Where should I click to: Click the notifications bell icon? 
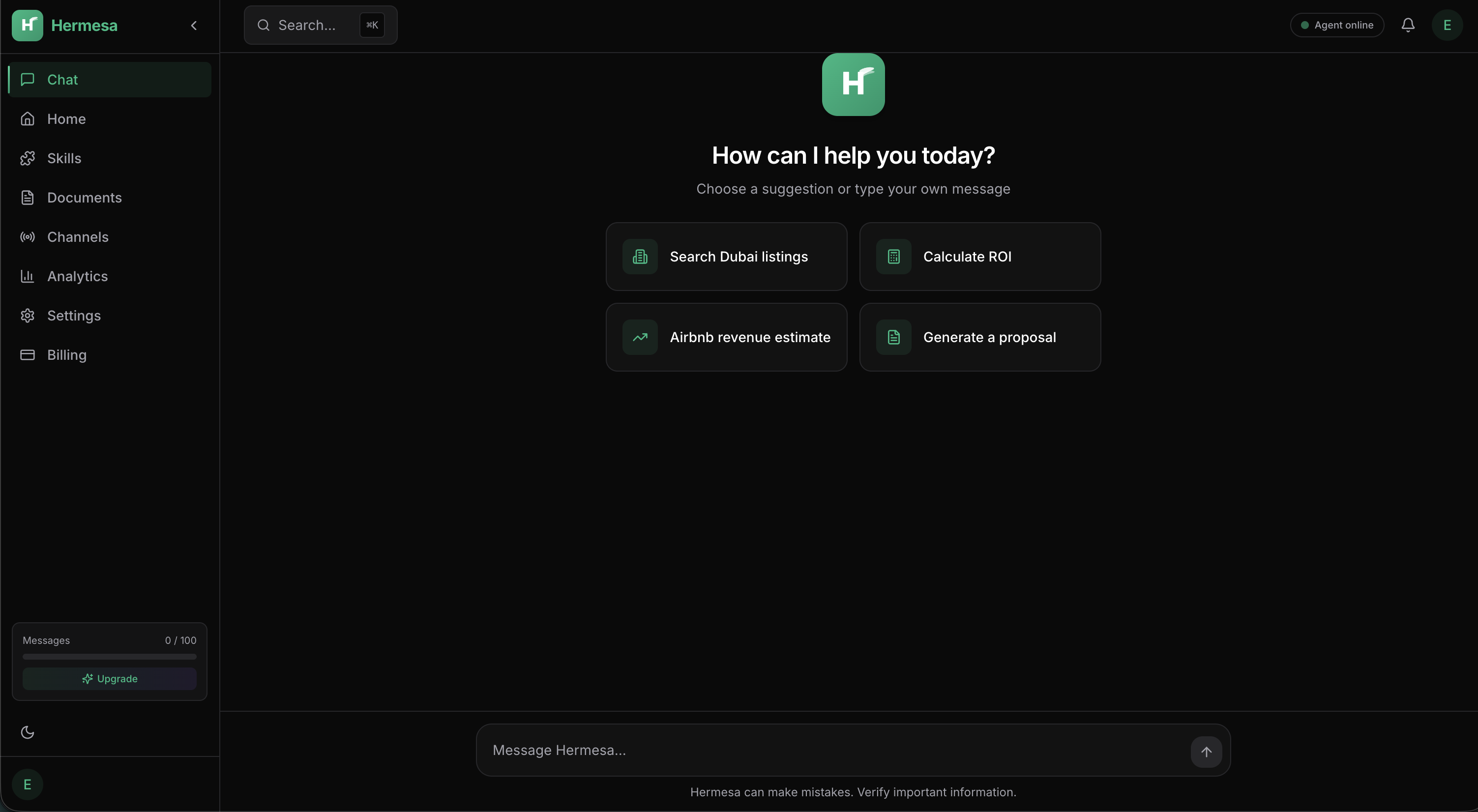pyautogui.click(x=1407, y=25)
